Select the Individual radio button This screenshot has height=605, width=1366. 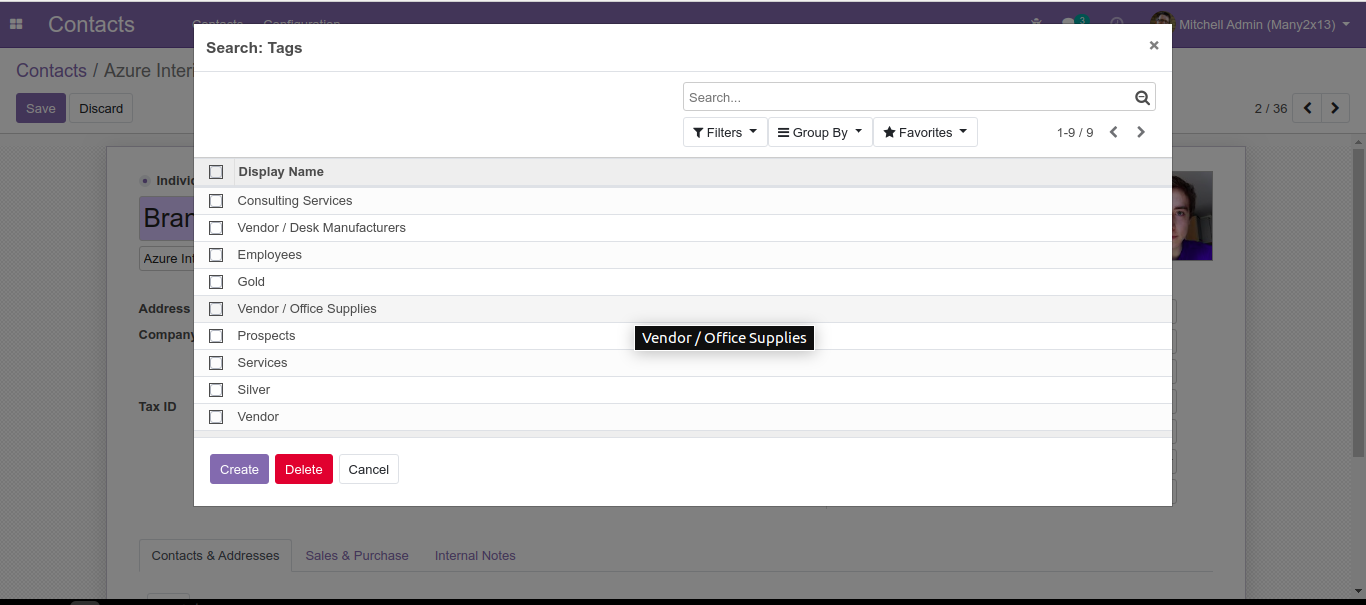coord(145,181)
